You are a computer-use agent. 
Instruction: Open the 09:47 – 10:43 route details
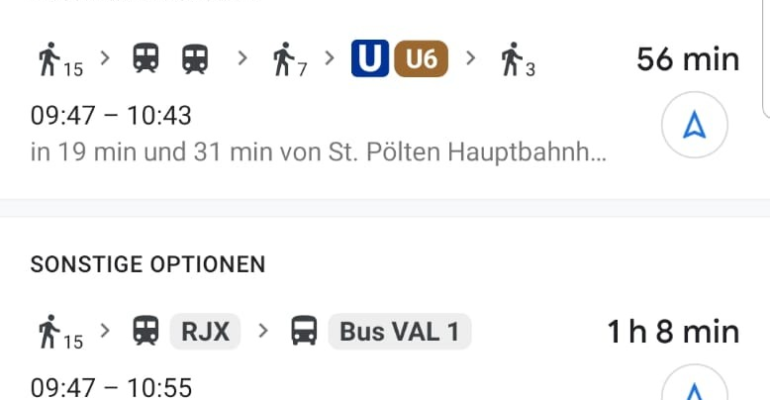(x=111, y=116)
